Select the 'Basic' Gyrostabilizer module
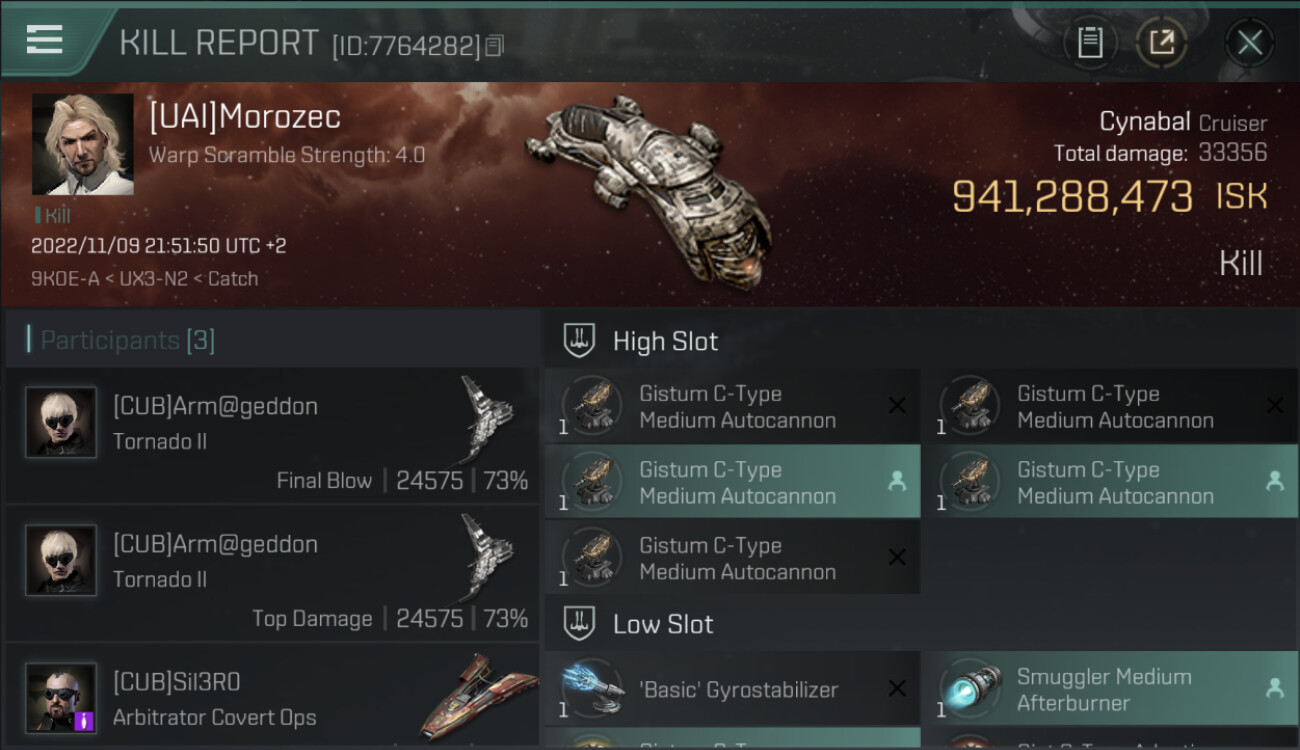The height and width of the screenshot is (750, 1300). (x=732, y=689)
